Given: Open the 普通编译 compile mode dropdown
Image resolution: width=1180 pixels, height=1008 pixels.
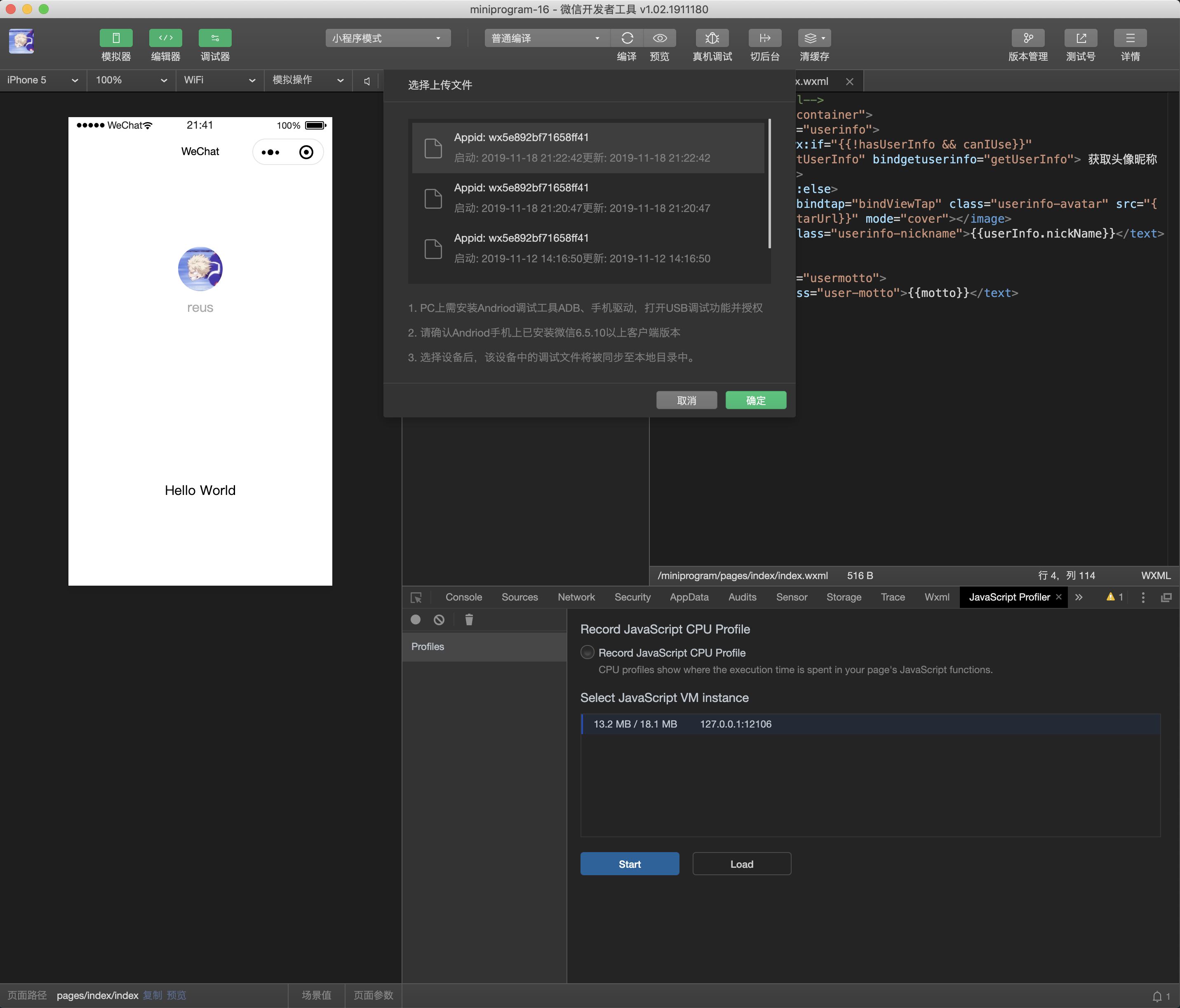Looking at the screenshot, I should click(547, 38).
